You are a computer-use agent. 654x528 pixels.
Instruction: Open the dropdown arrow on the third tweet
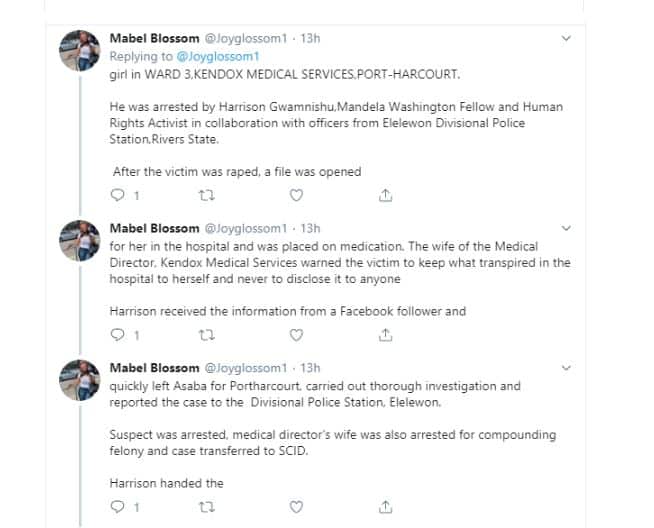[x=565, y=368]
